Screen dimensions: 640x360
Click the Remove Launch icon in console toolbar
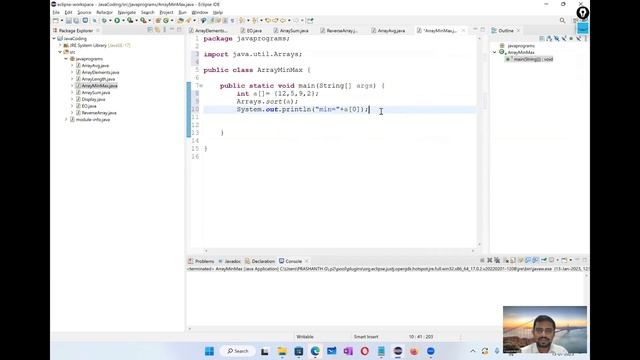pyautogui.click(x=490, y=260)
